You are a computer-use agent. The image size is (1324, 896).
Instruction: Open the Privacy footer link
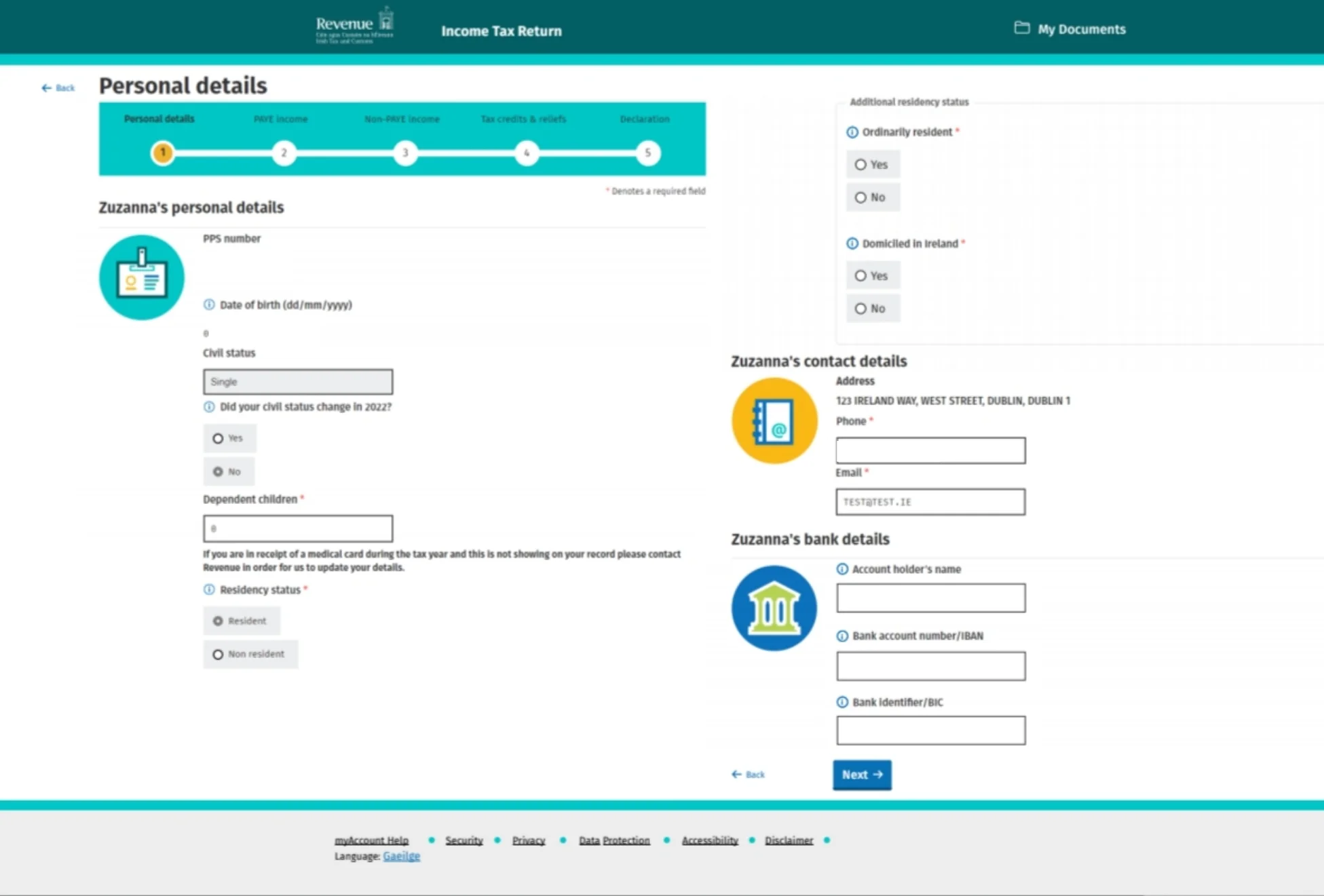pos(529,840)
